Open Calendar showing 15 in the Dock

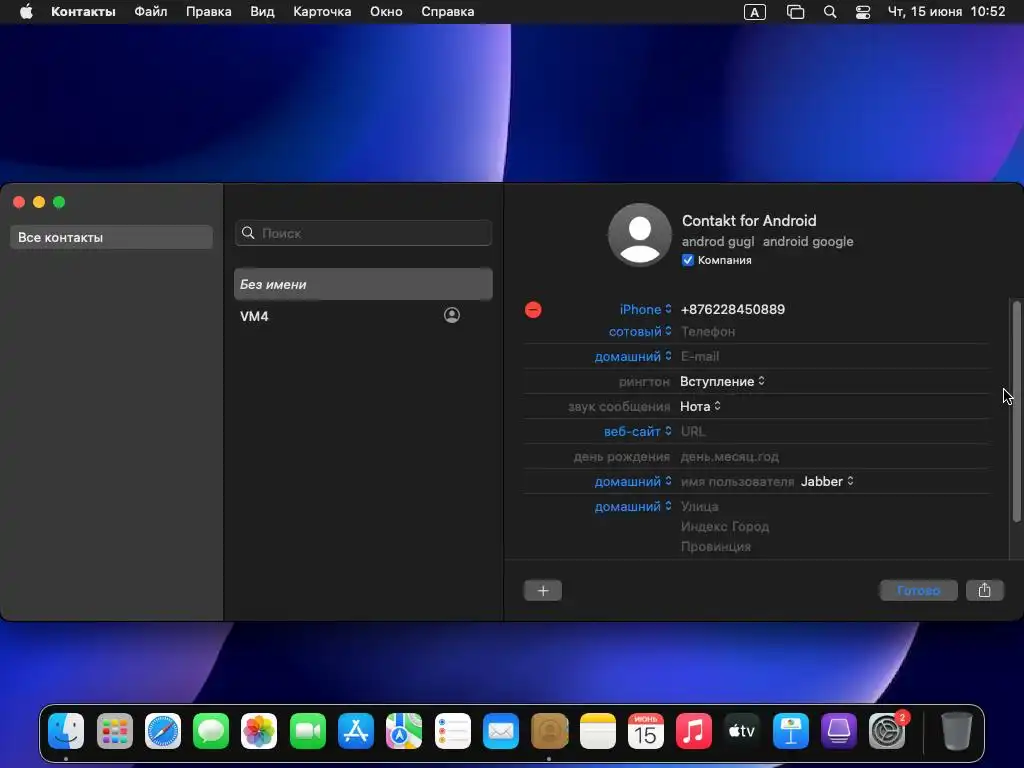pos(646,731)
